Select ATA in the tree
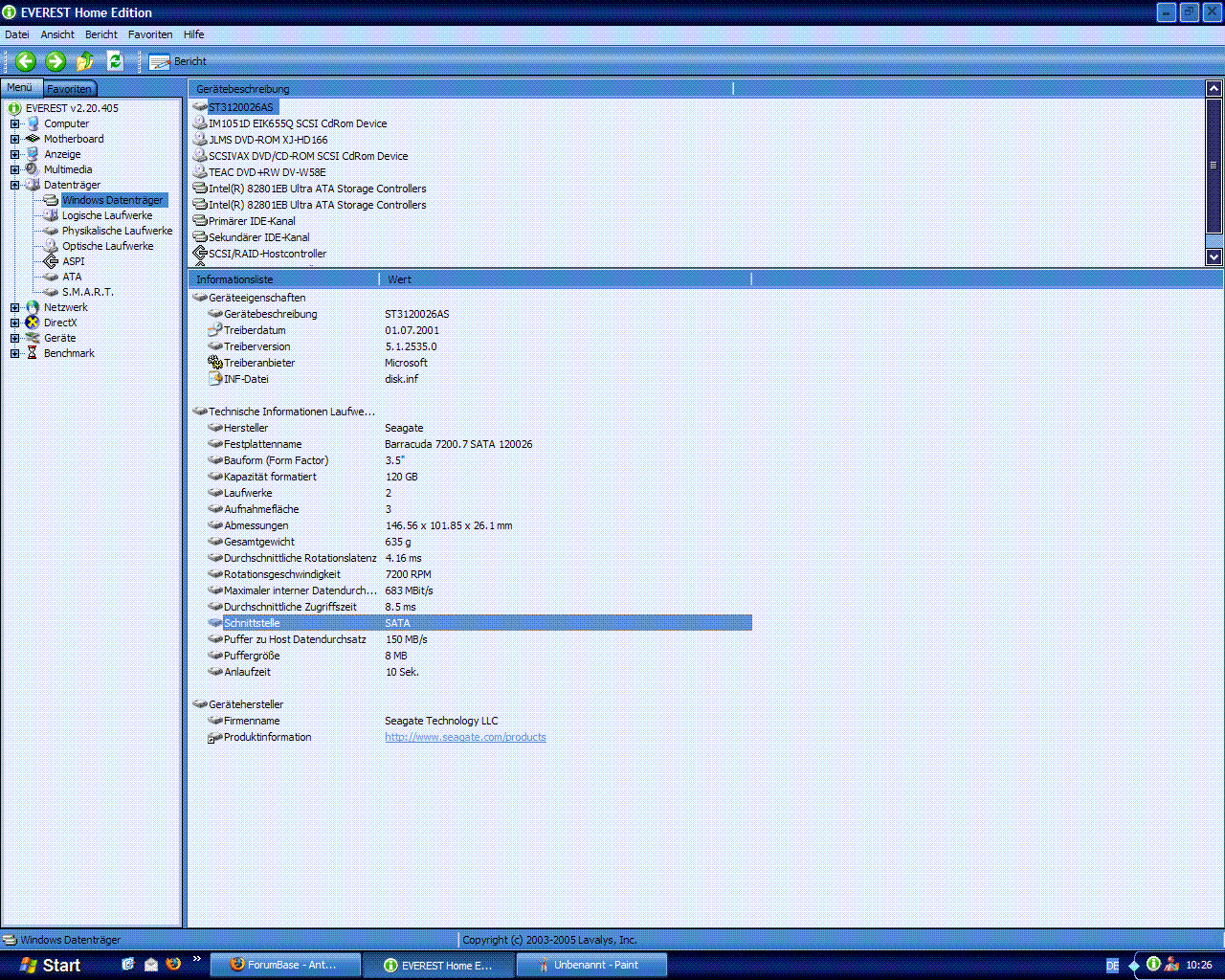This screenshot has width=1225, height=980. (x=73, y=277)
